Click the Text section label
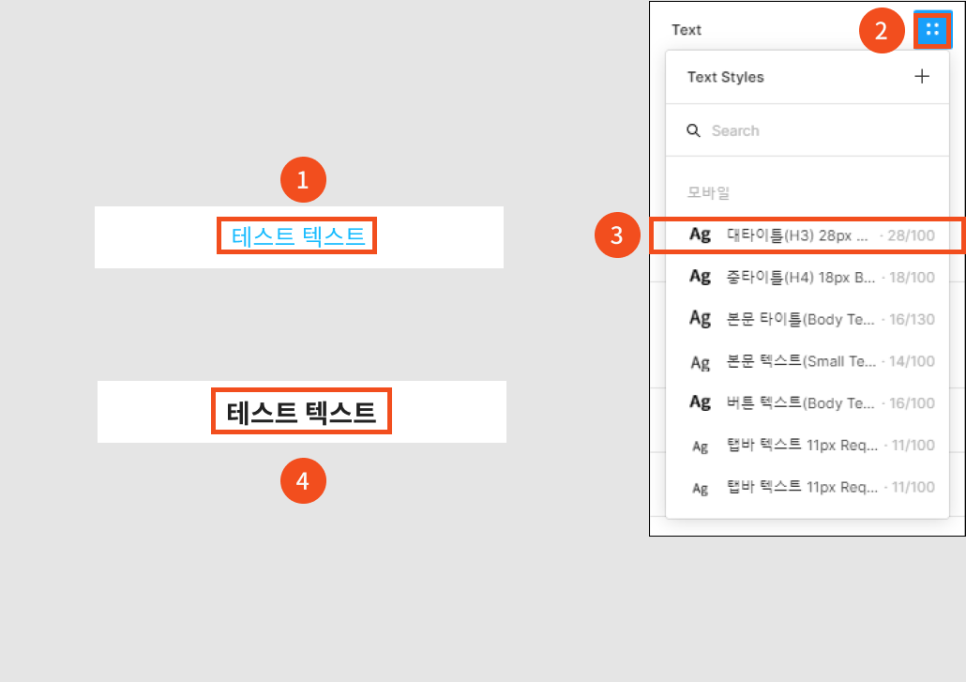 click(x=686, y=30)
